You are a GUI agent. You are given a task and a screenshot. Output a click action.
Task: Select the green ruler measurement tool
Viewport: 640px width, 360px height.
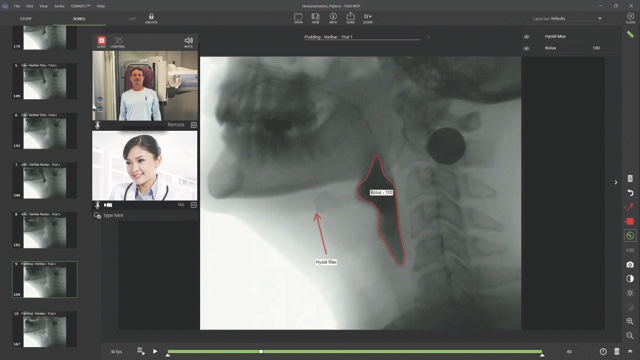[x=630, y=34]
